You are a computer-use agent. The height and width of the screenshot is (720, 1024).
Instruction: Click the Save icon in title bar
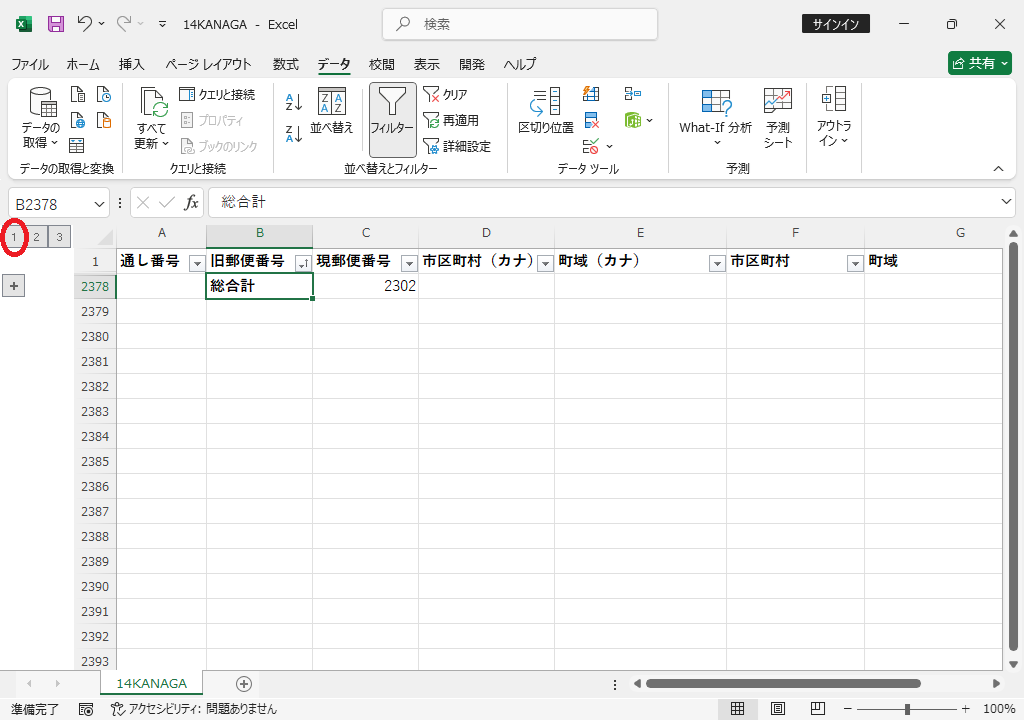(x=56, y=24)
